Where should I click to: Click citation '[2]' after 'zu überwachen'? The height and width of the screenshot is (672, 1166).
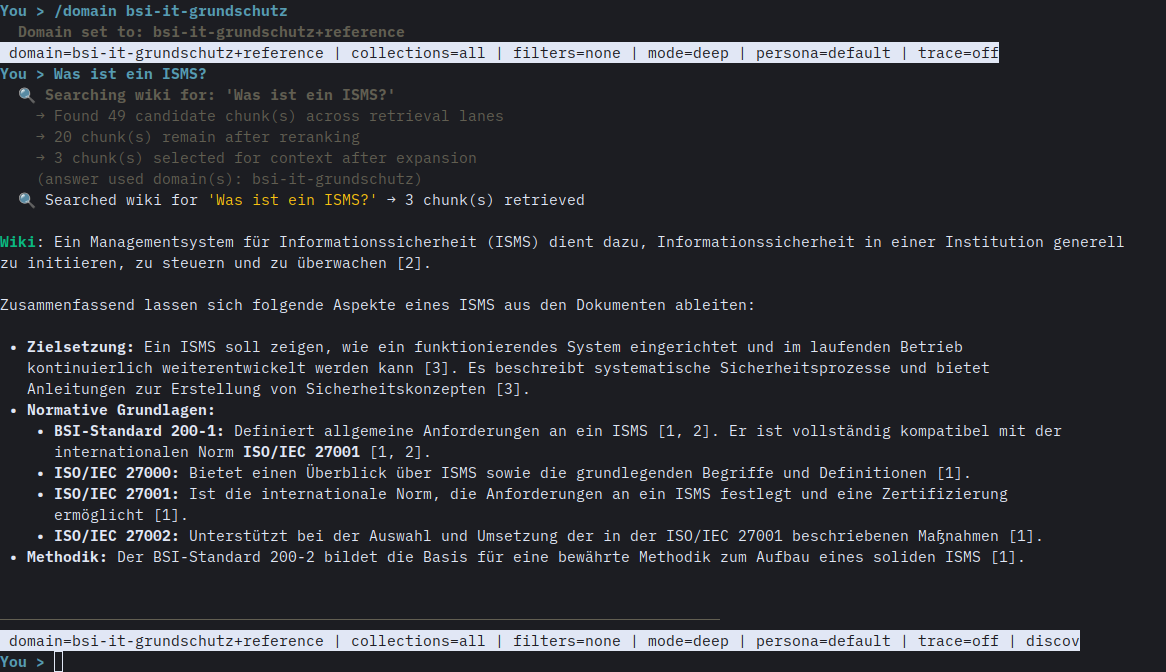coord(409,263)
